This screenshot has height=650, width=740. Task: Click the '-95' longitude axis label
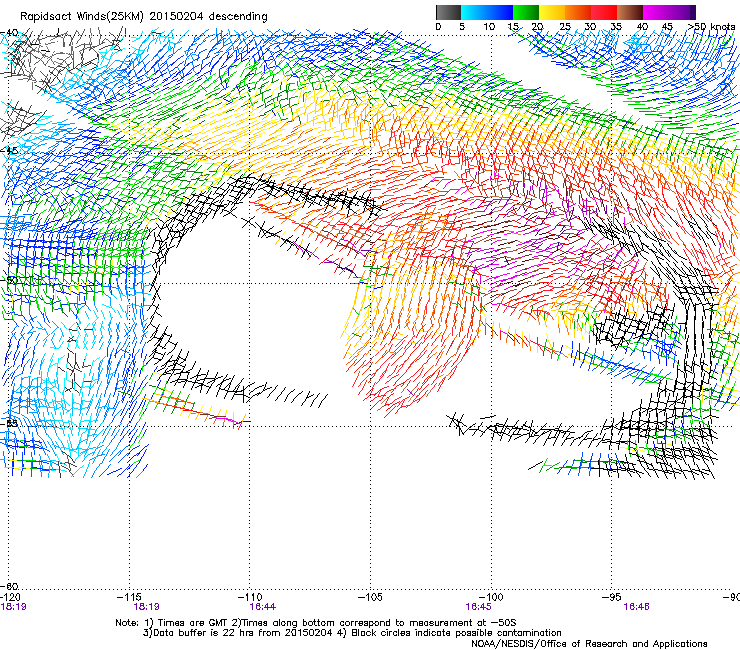coord(612,597)
